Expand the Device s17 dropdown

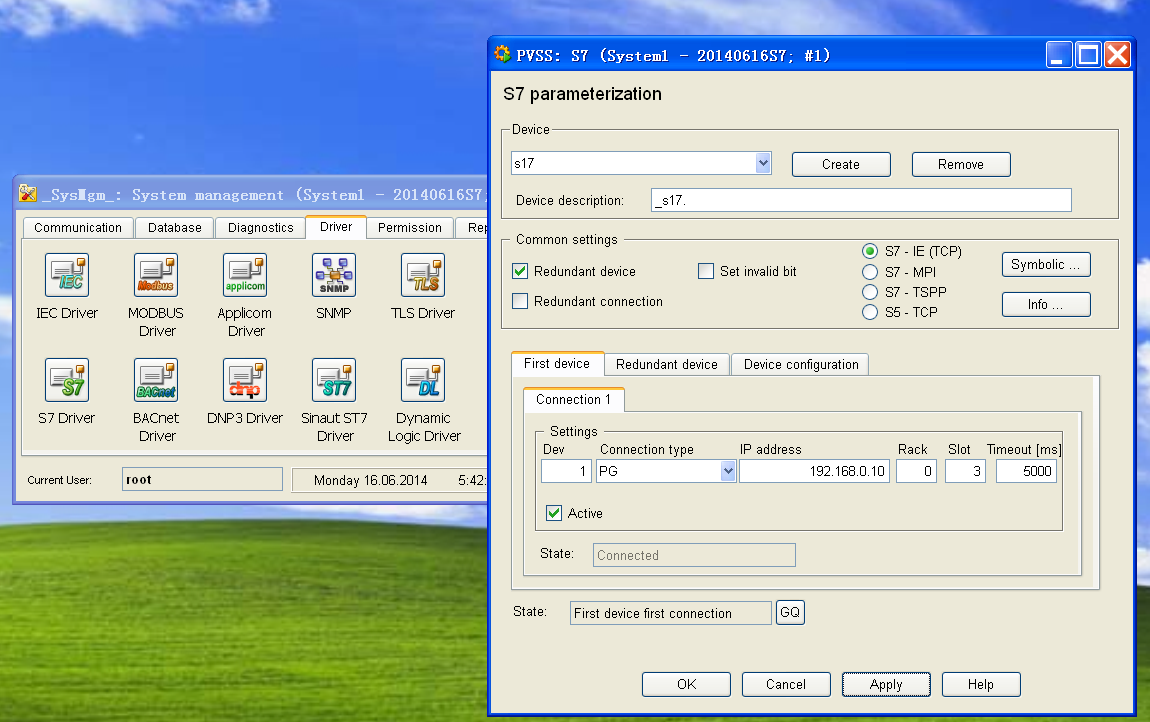tap(763, 163)
